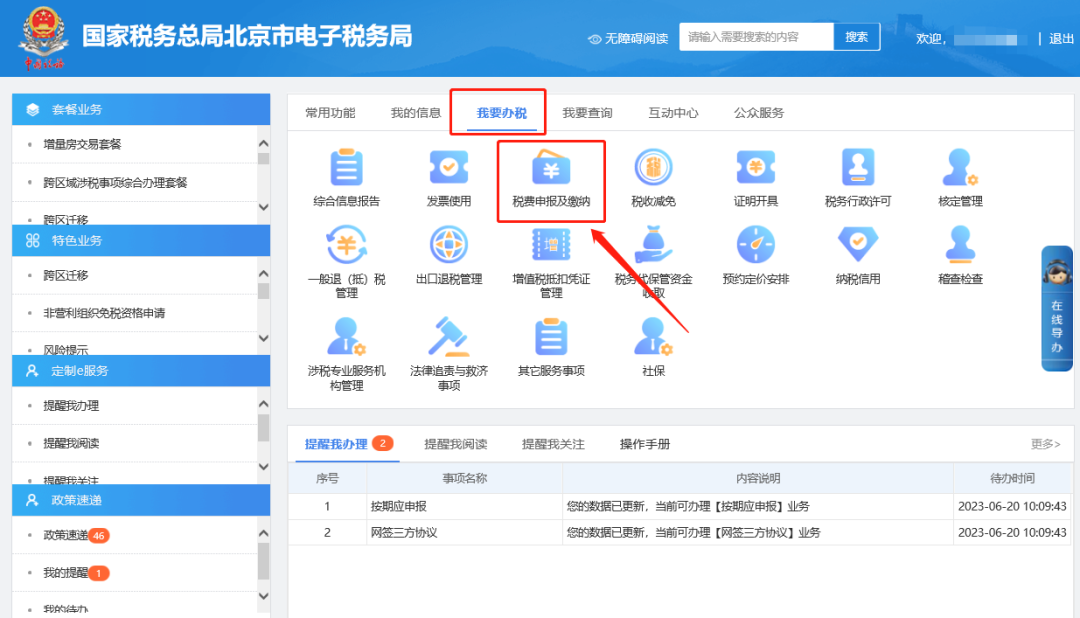1080x618 pixels.
Task: Click 定制e服务 header icon
Action: (x=32, y=371)
